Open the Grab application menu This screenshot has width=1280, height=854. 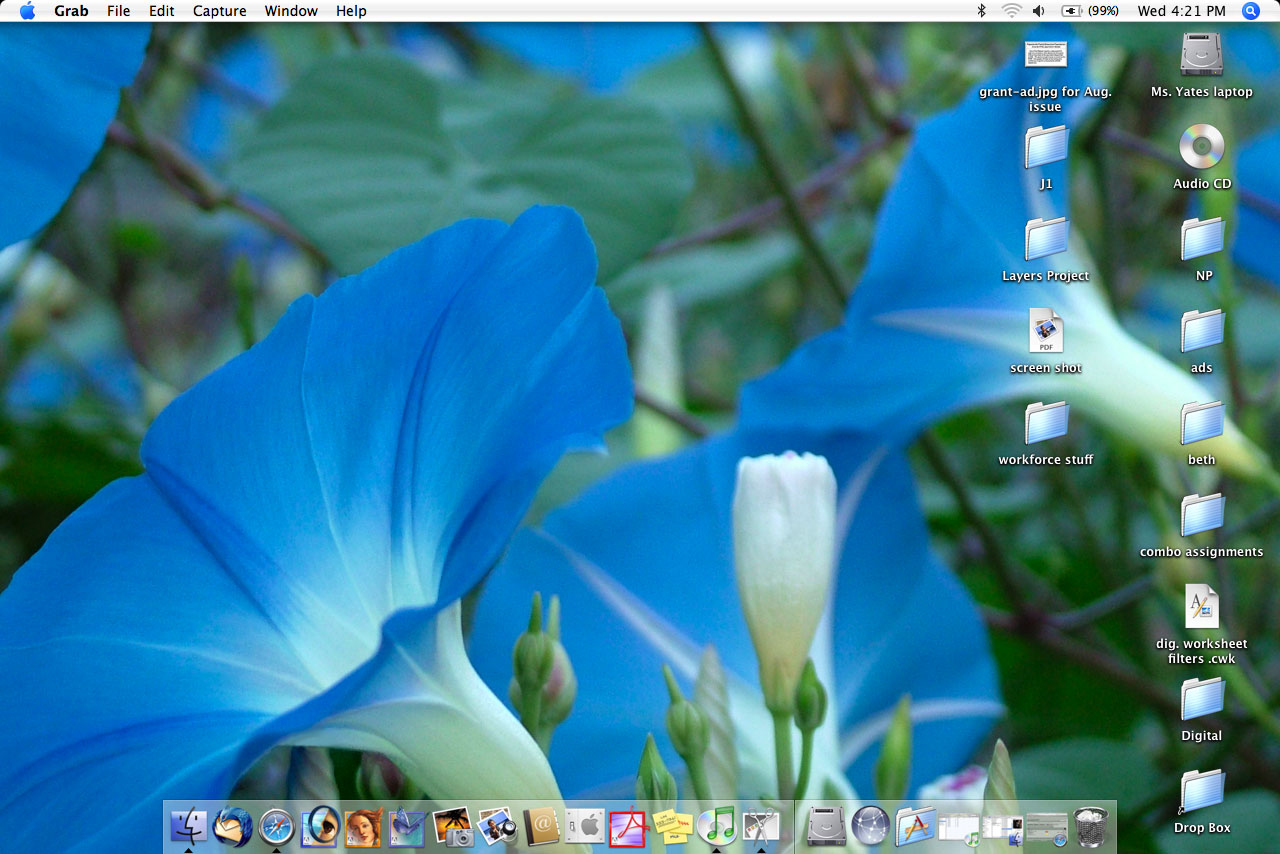[x=71, y=11]
